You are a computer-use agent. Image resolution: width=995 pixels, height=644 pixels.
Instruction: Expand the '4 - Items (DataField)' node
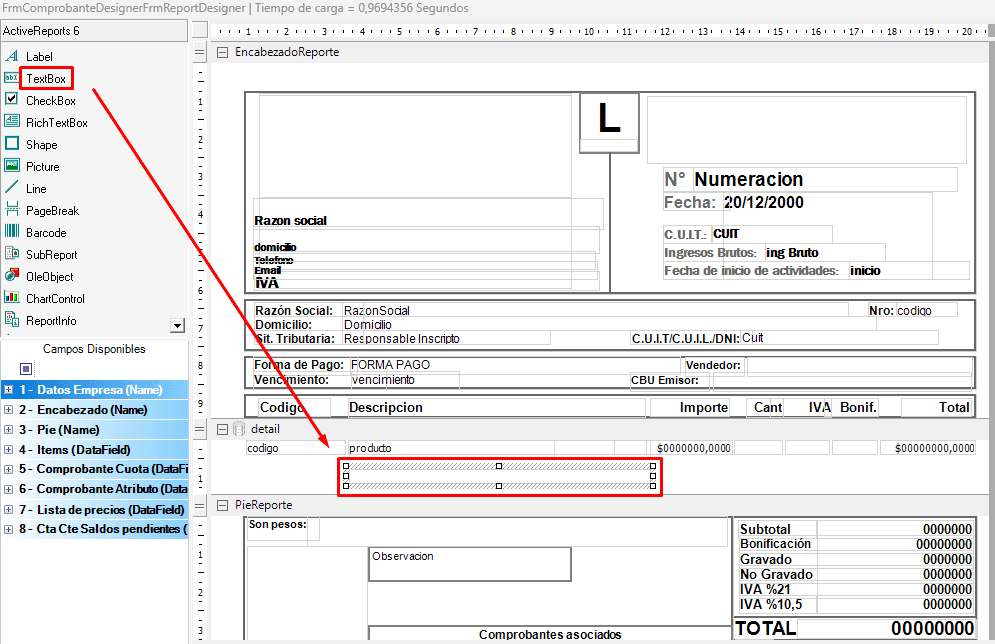click(9, 450)
